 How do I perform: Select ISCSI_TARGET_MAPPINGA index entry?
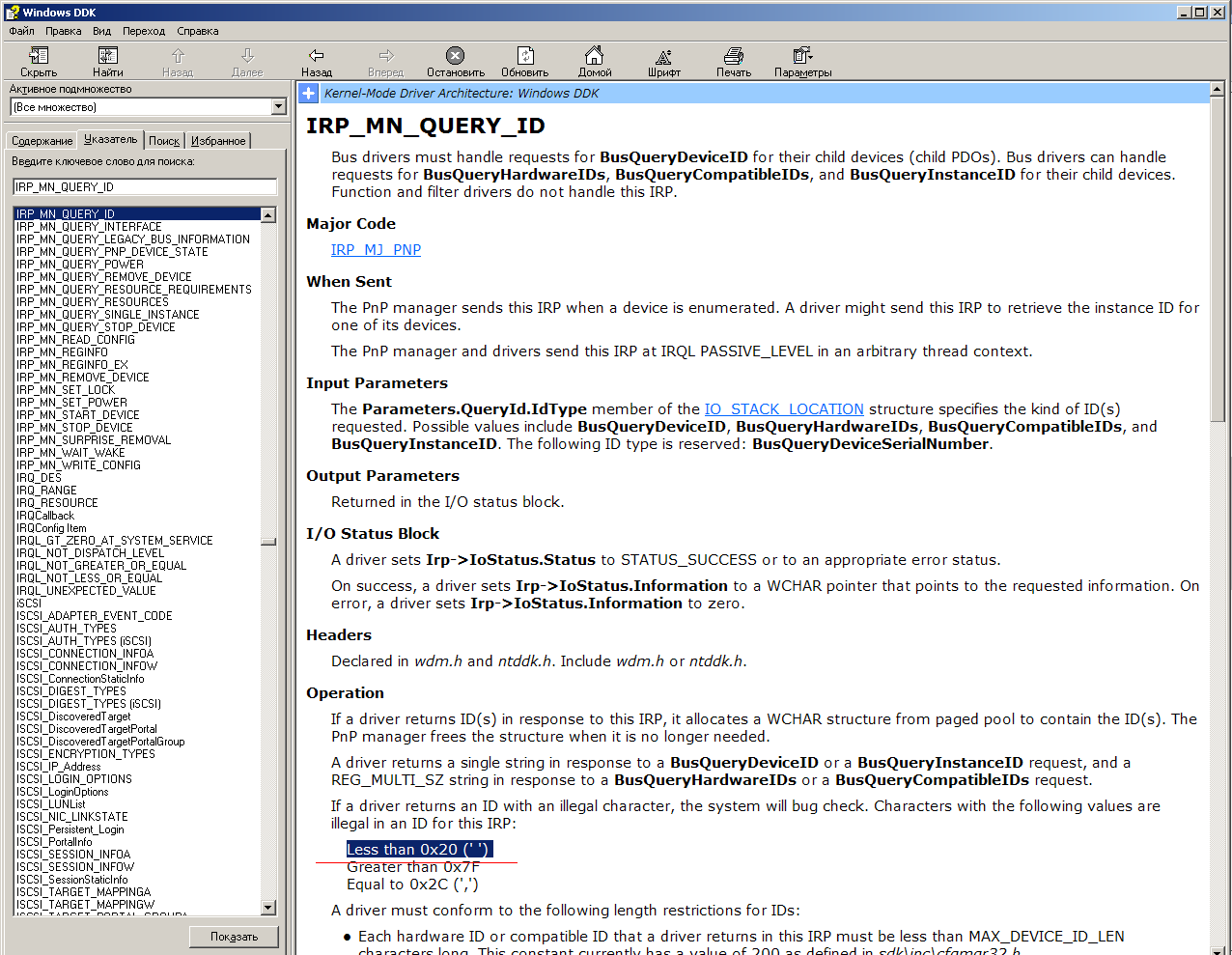tap(84, 892)
